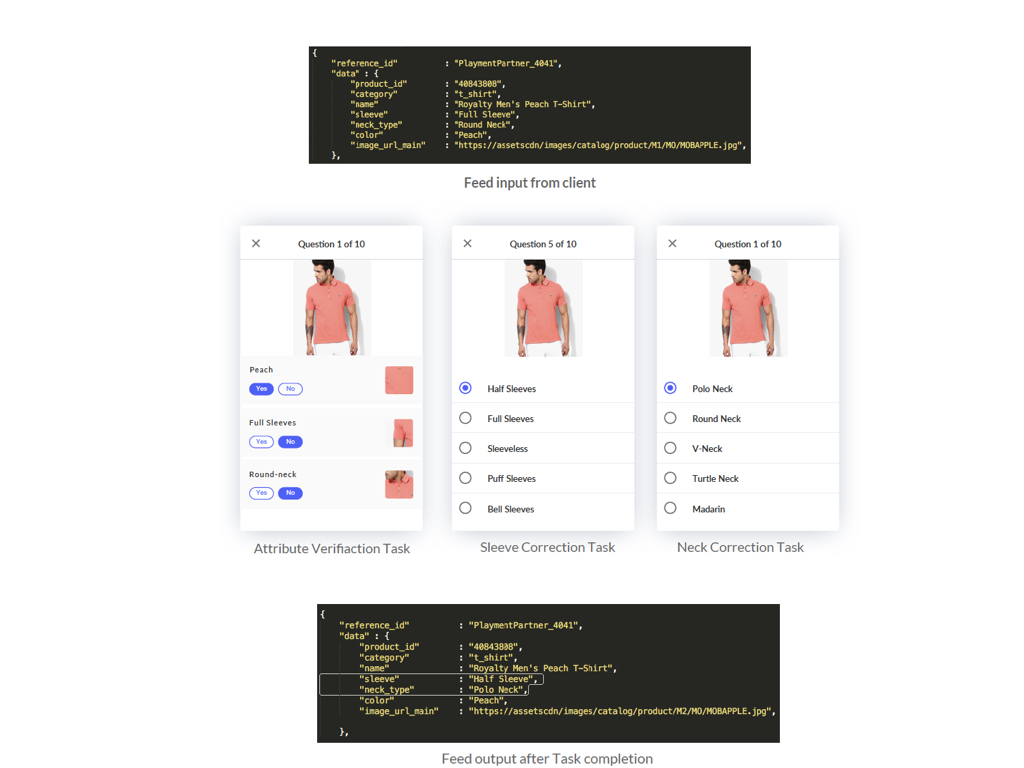Close the Sleeve Correction task card
Screen dimensions: 1024x768
coord(468,244)
